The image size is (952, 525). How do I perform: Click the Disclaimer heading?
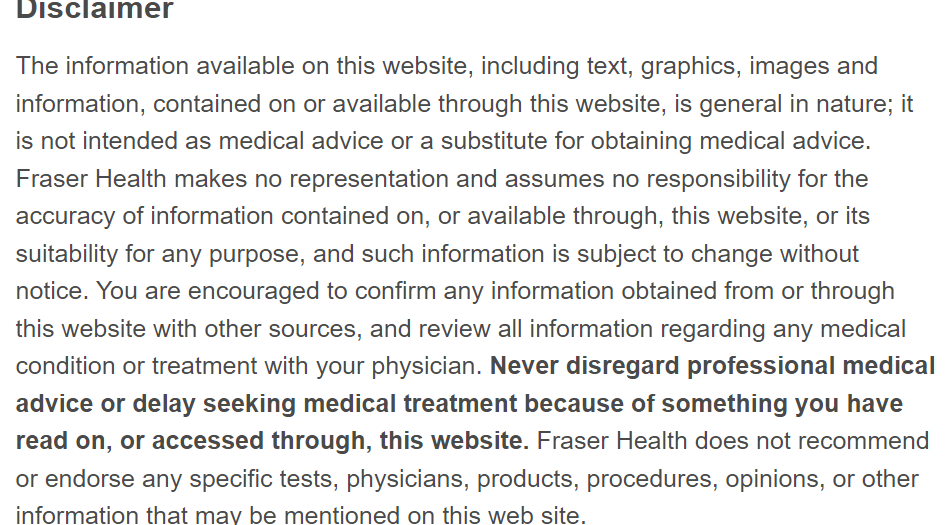[x=95, y=10]
